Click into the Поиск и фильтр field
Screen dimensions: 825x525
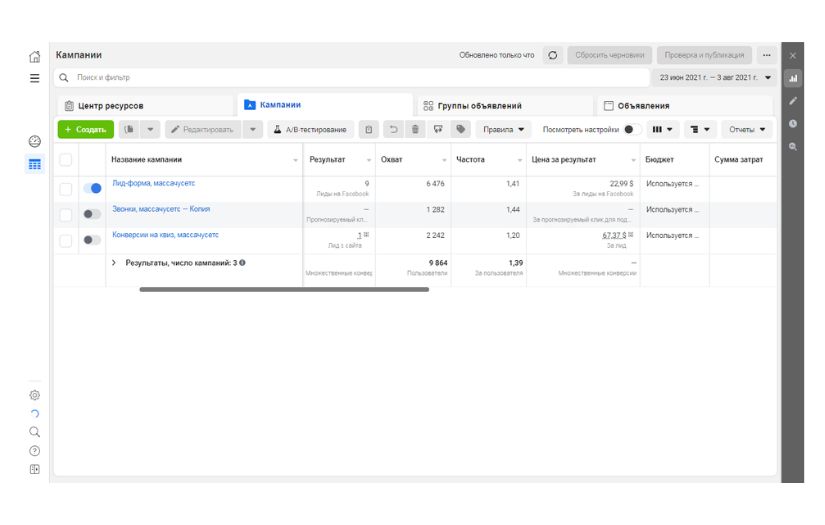351,77
